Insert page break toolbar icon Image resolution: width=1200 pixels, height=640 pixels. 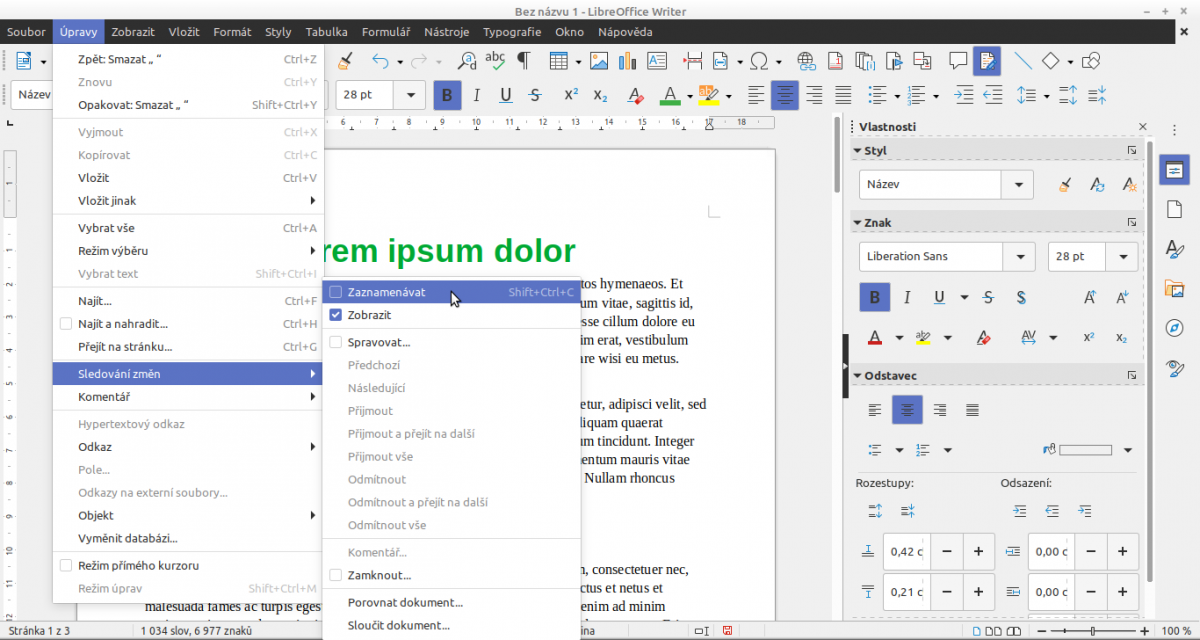click(694, 61)
